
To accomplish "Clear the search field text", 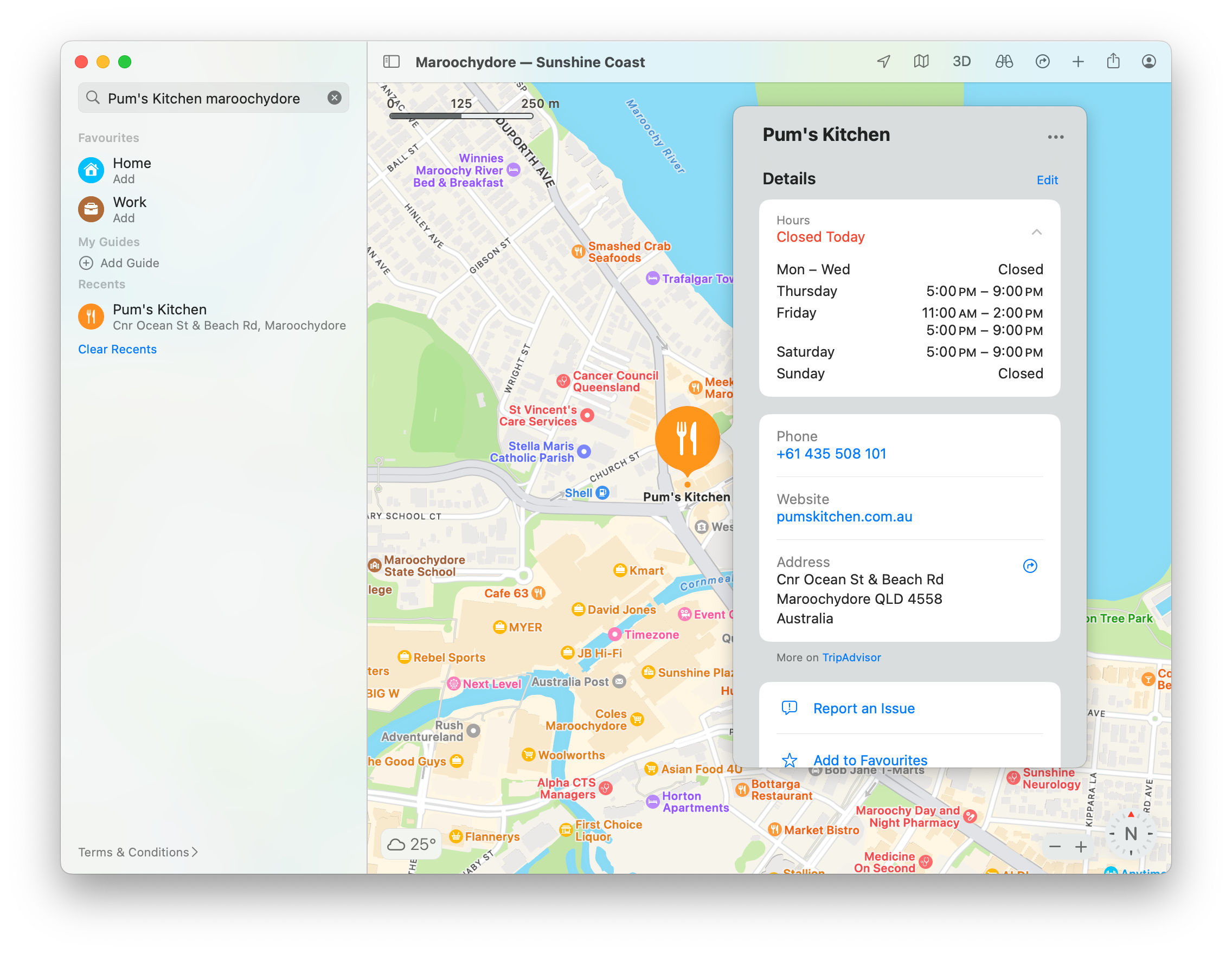I will tap(335, 98).
